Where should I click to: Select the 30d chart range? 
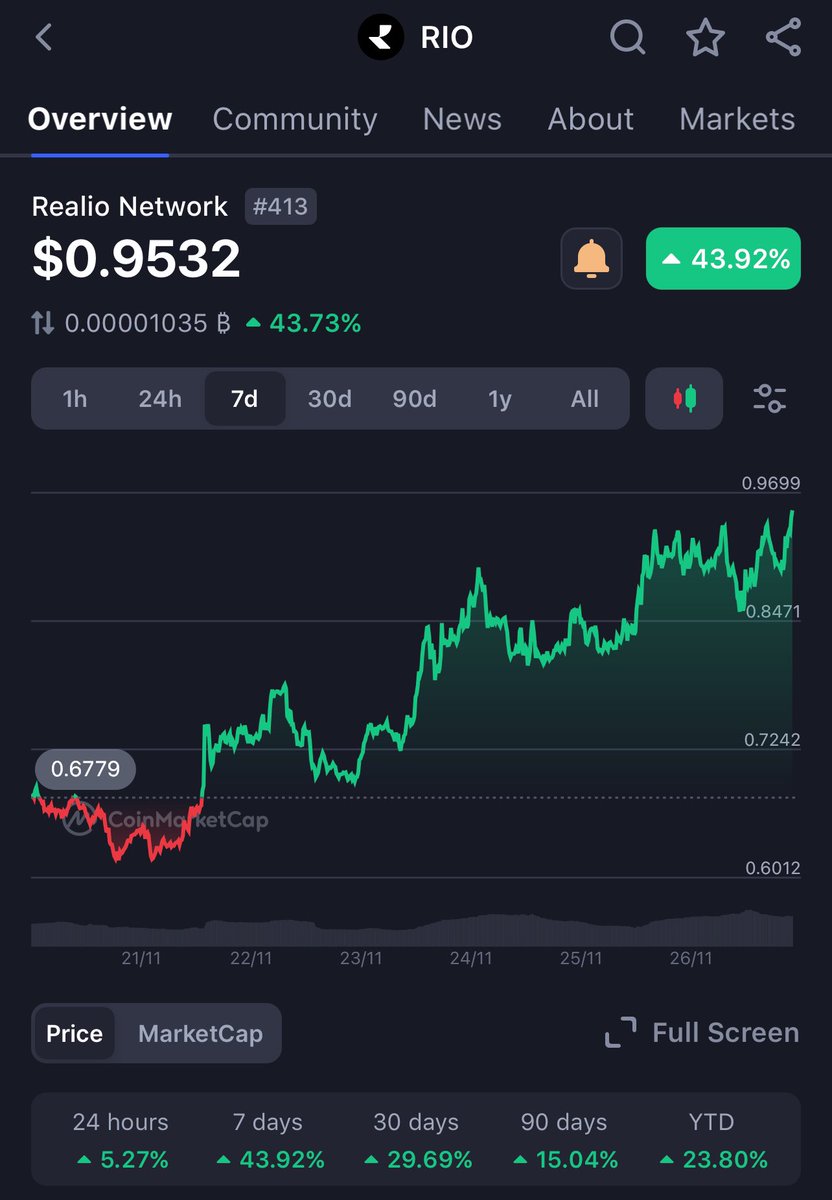[329, 399]
